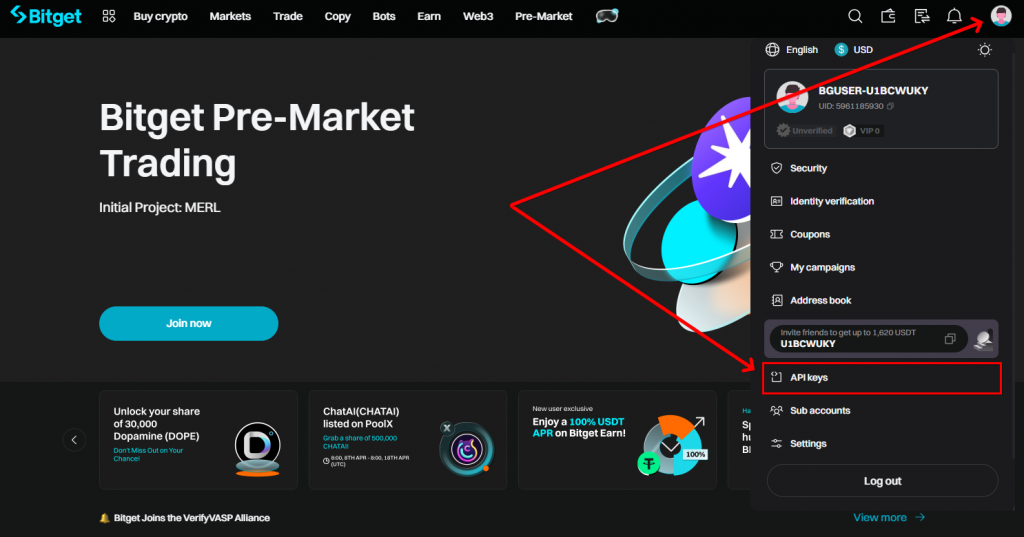Screen dimensions: 1024x537
Task: Select Sub accounts in the menu
Action: (x=882, y=410)
